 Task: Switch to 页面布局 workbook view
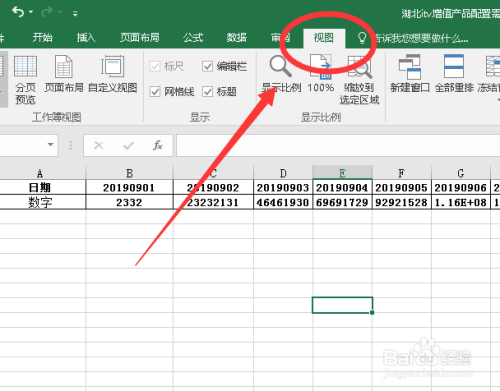click(64, 75)
